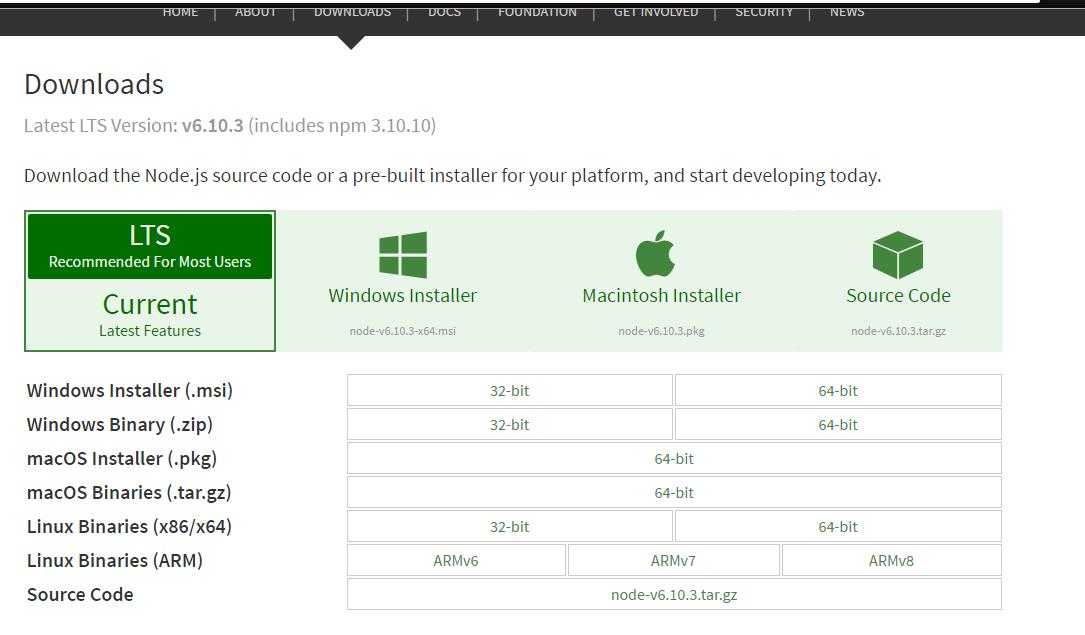Click node-v6.10.3-x64.msi filename

[x=403, y=331]
